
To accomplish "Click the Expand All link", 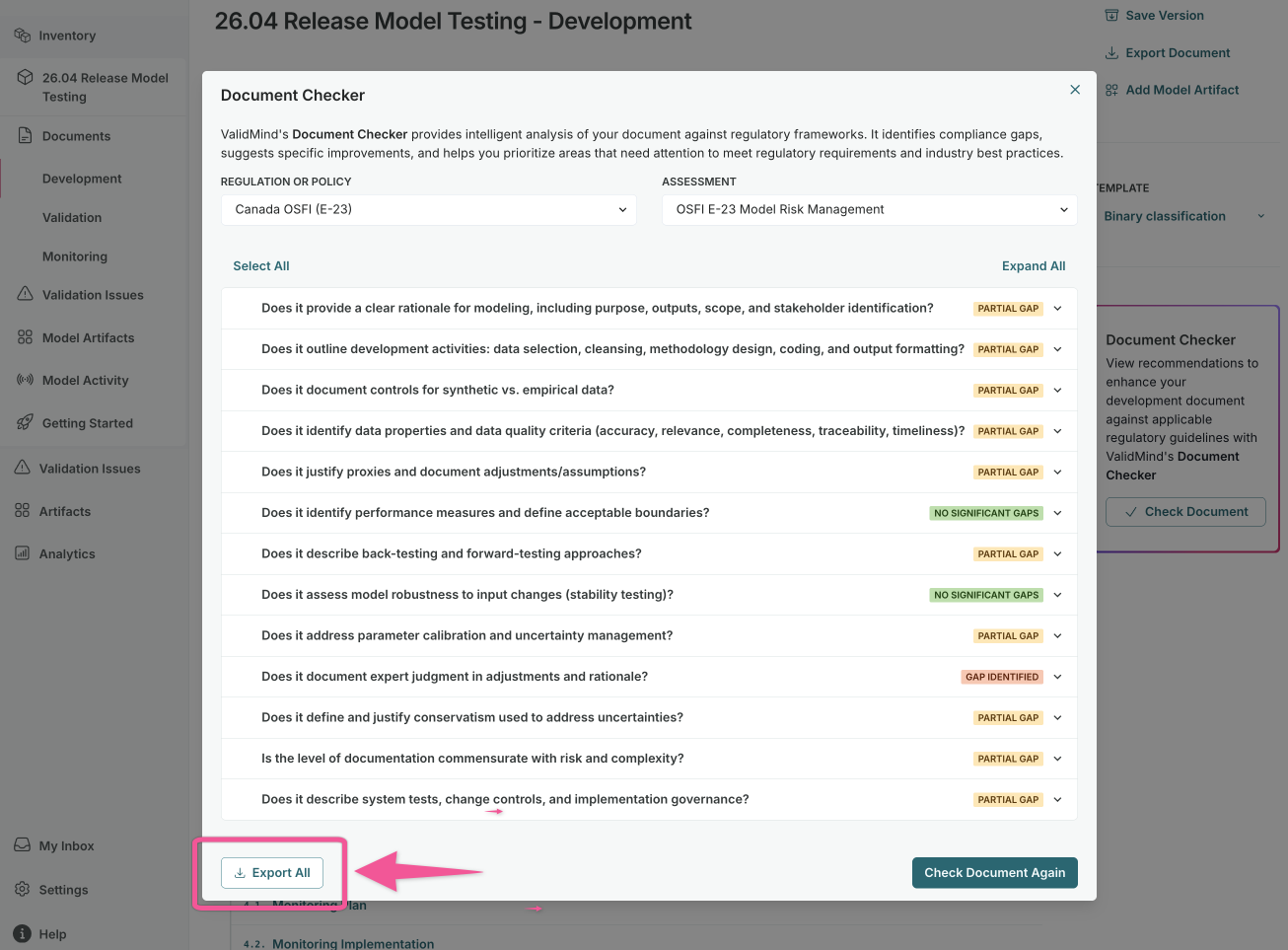I will [x=1033, y=266].
